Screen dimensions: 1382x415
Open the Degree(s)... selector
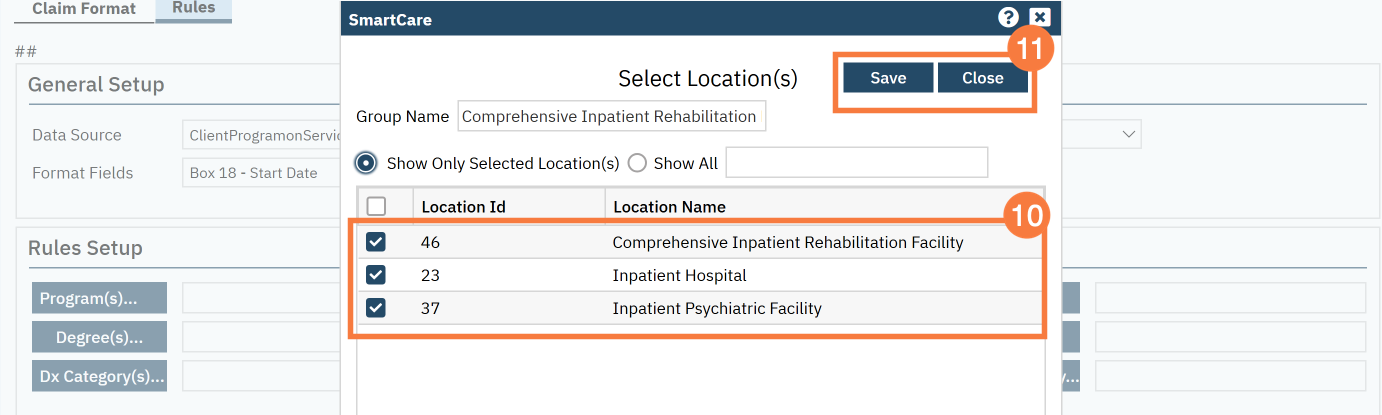[100, 337]
